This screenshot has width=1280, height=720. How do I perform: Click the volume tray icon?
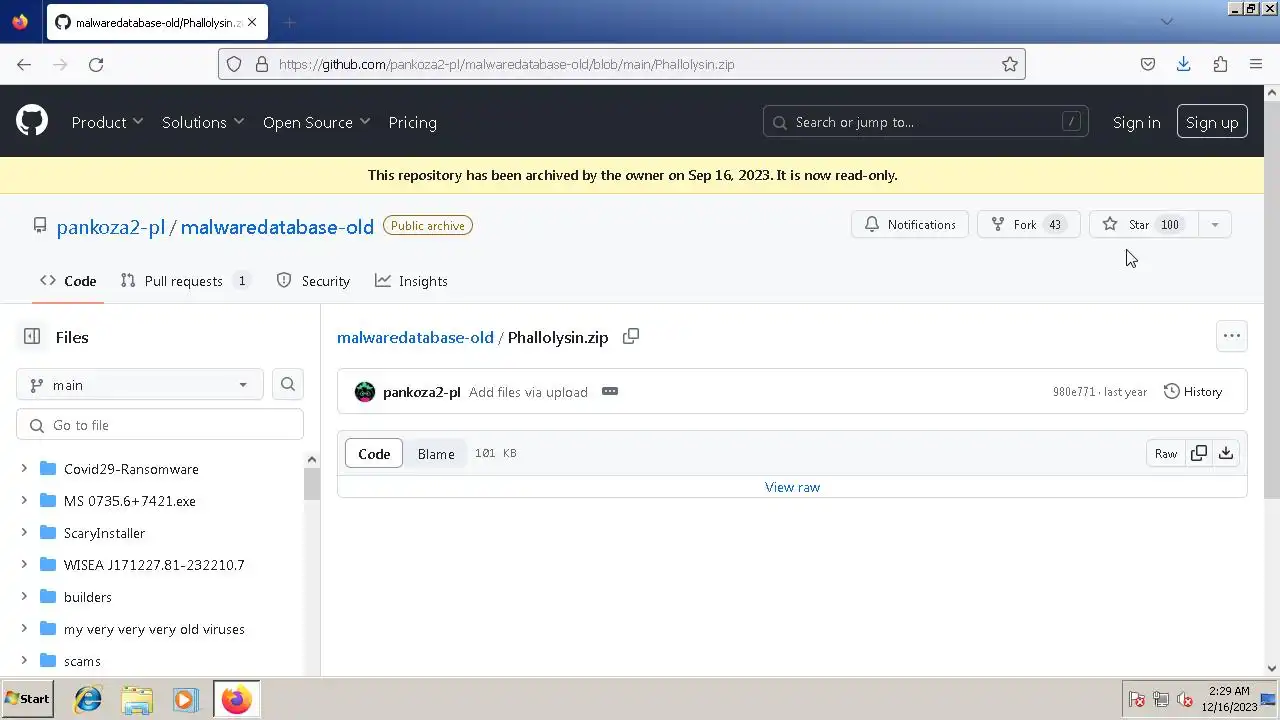tap(1185, 700)
